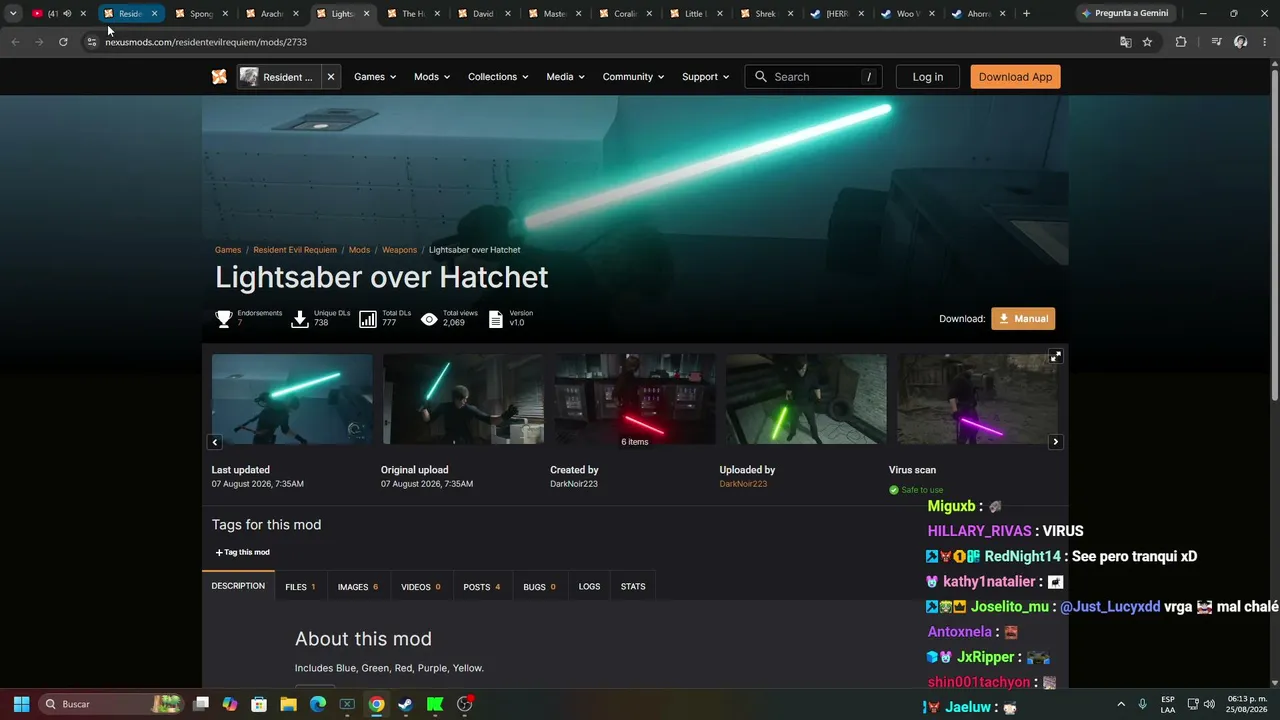
Task: Click Tag this mod
Action: (x=243, y=552)
